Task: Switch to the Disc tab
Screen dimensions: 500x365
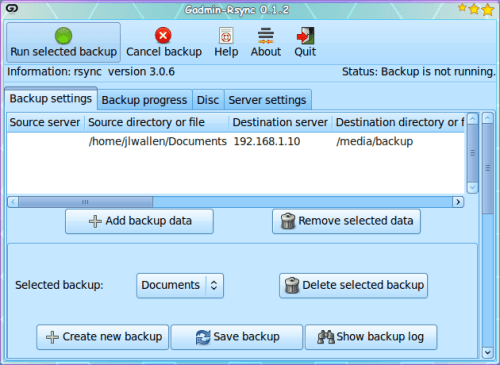Action: [208, 100]
